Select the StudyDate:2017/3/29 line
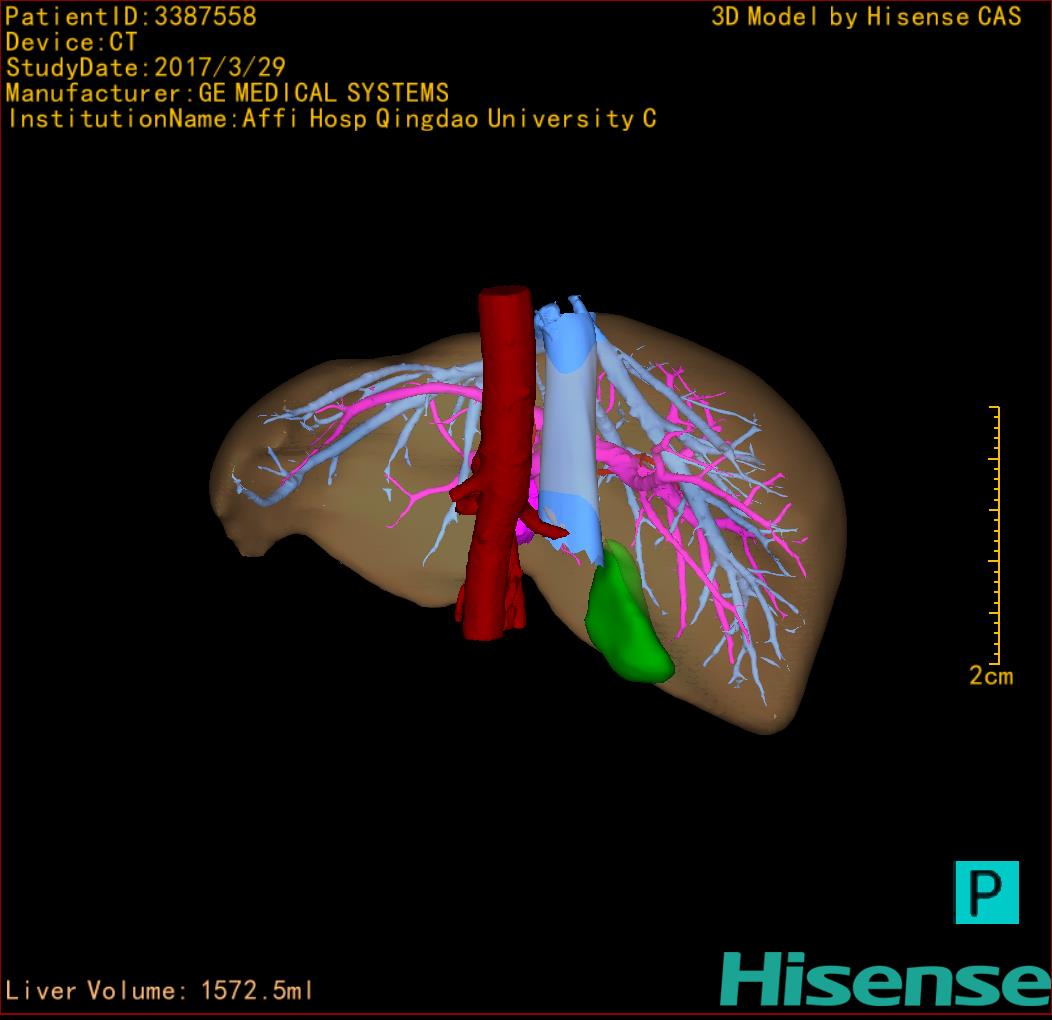This screenshot has height=1020, width=1052. click(146, 68)
